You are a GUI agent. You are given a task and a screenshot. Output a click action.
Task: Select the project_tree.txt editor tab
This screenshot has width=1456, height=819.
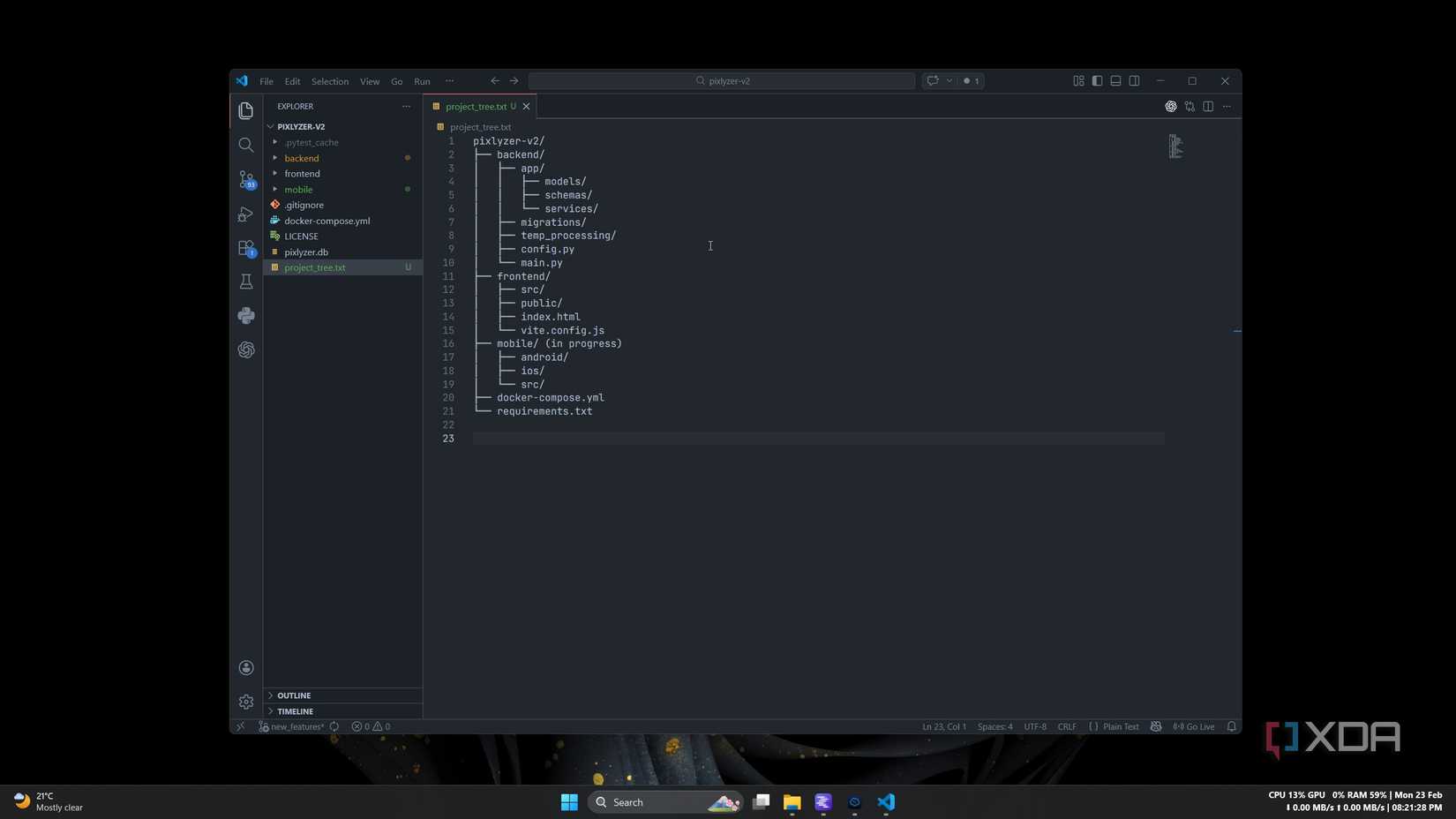click(477, 106)
